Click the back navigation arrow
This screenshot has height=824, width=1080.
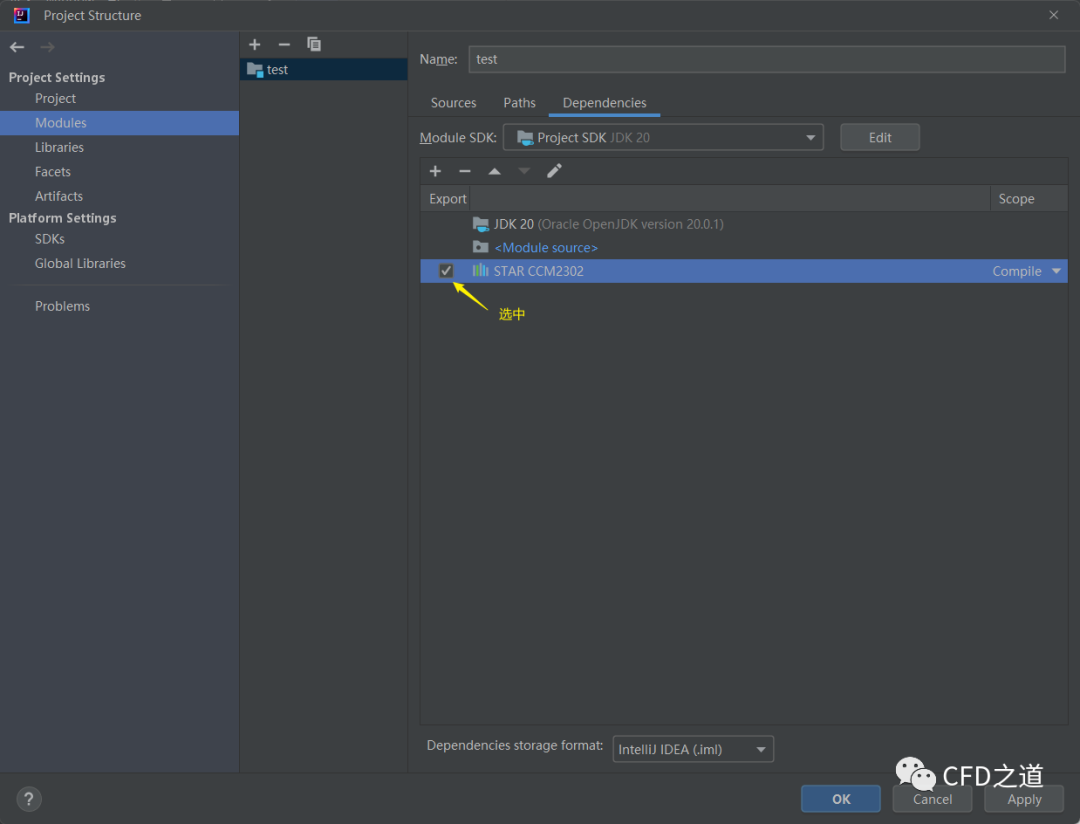17,47
